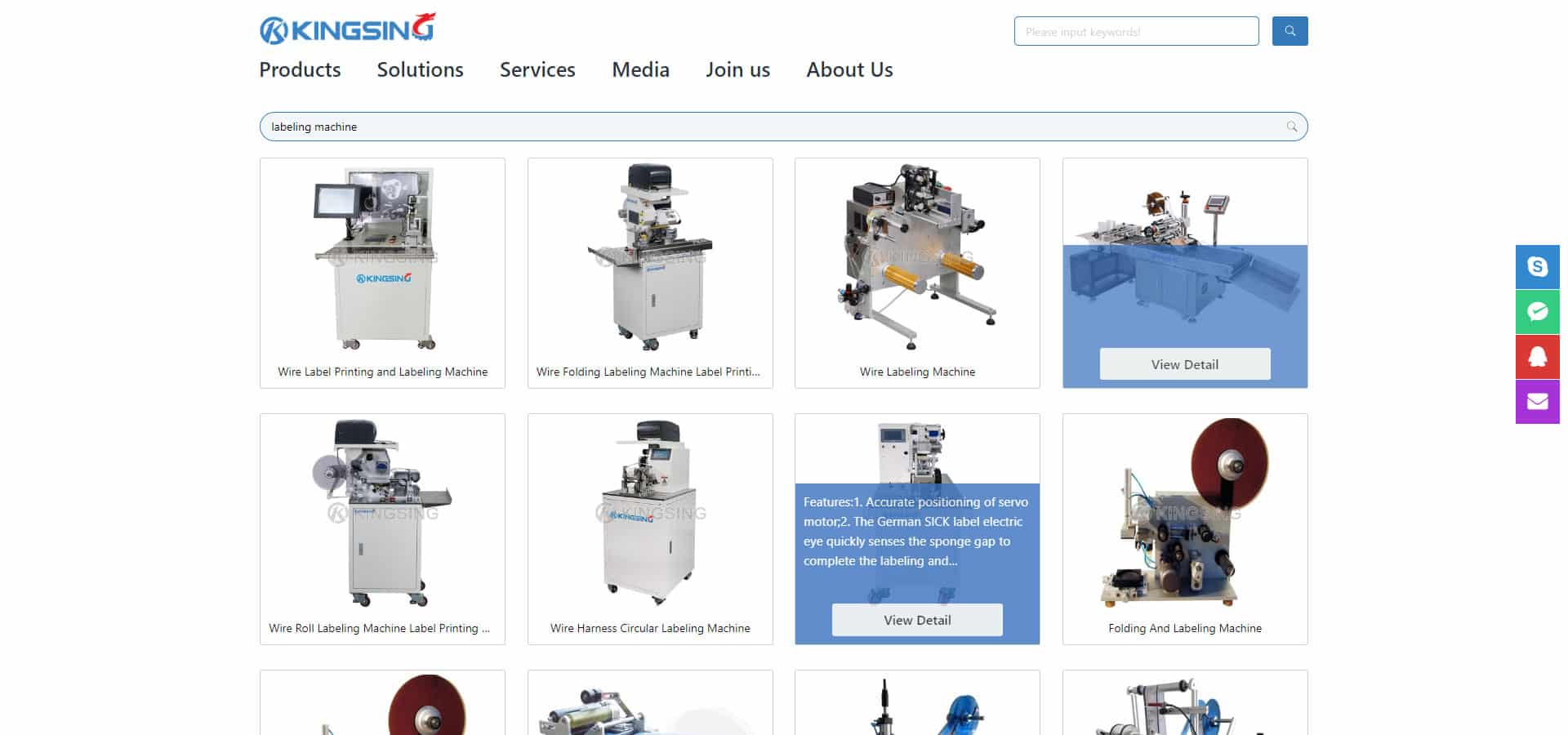Open Wire Label Printing and Labeling Machine link
This screenshot has width=1568, height=735.
pyautogui.click(x=382, y=372)
